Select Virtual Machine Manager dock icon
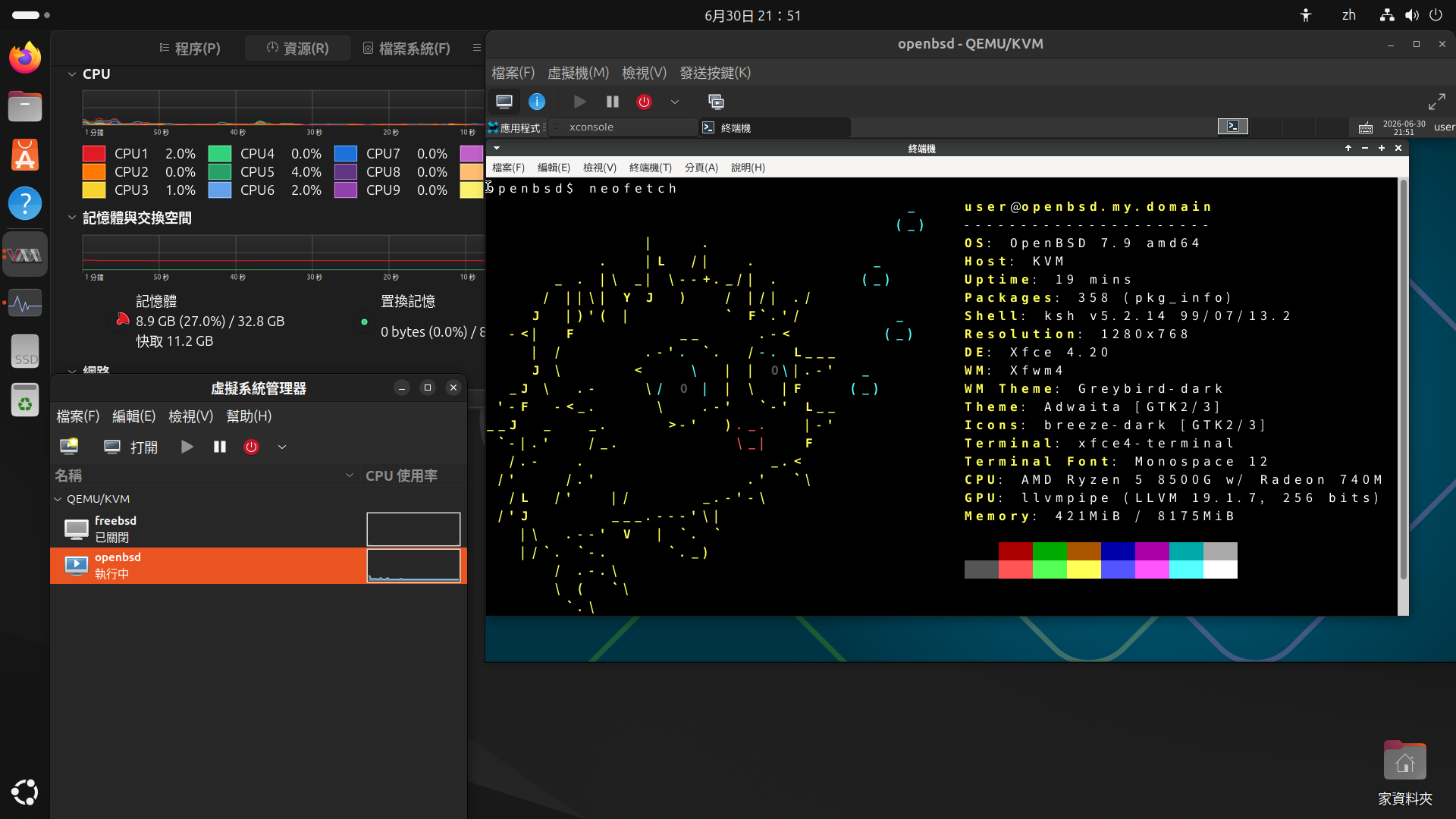This screenshot has height=819, width=1456. 25,255
